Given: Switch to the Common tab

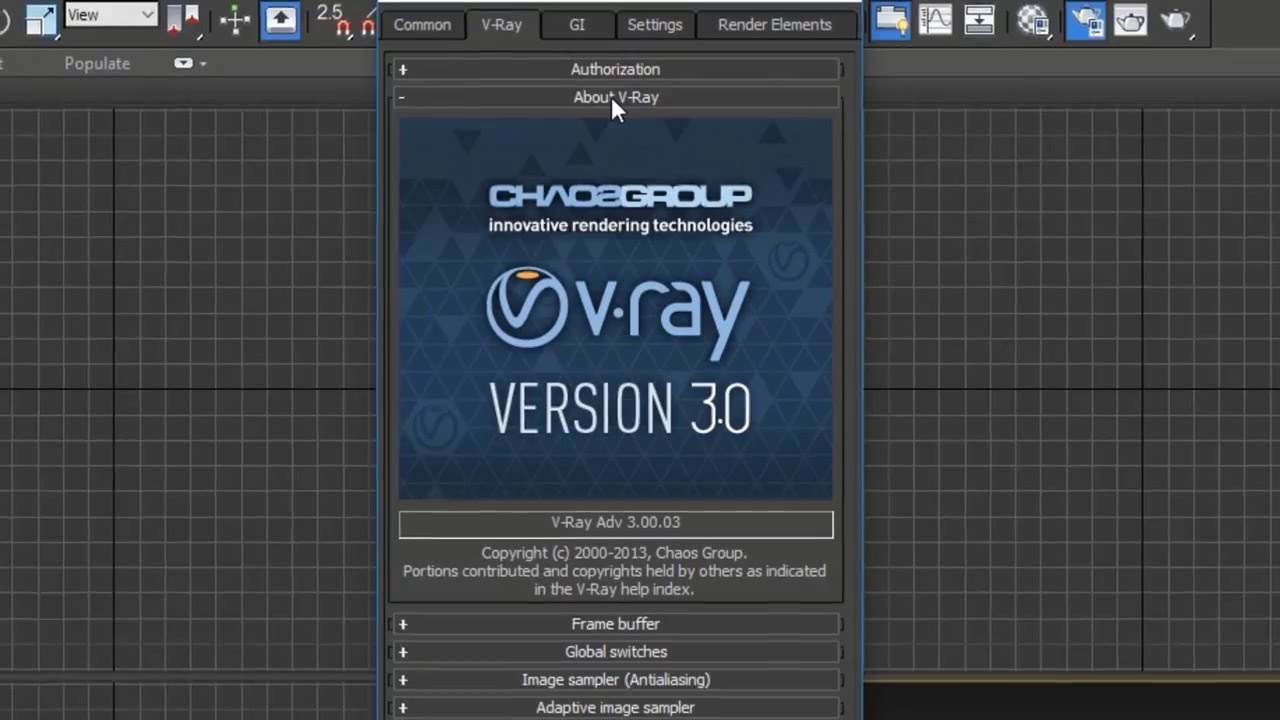Looking at the screenshot, I should click(422, 25).
